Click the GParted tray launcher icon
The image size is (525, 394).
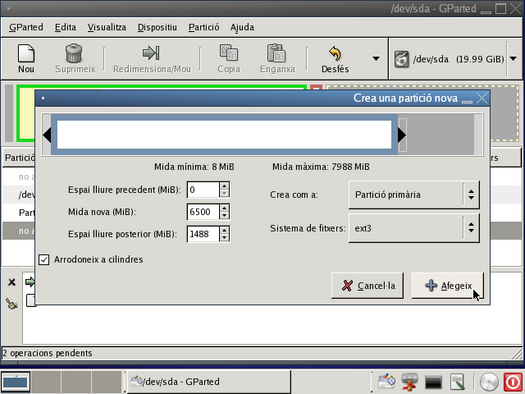[x=386, y=382]
